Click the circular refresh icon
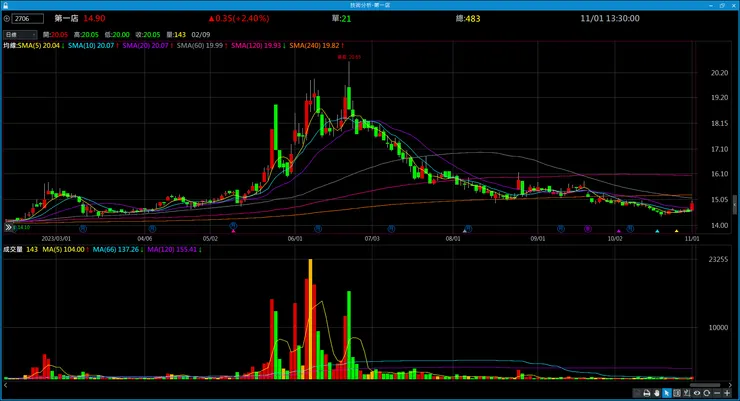The height and width of the screenshot is (401, 740). (706, 393)
